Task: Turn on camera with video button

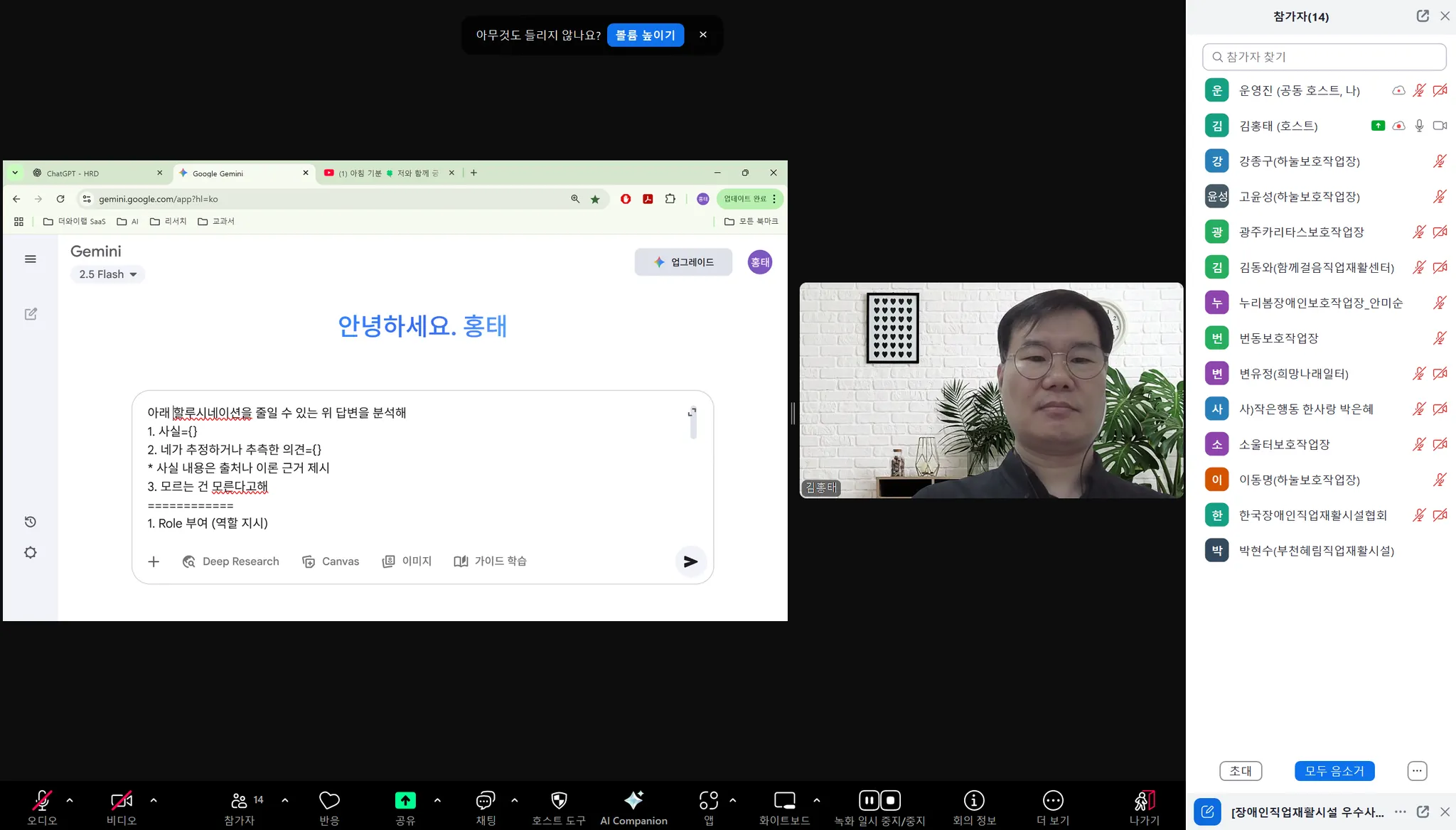Action: [122, 807]
